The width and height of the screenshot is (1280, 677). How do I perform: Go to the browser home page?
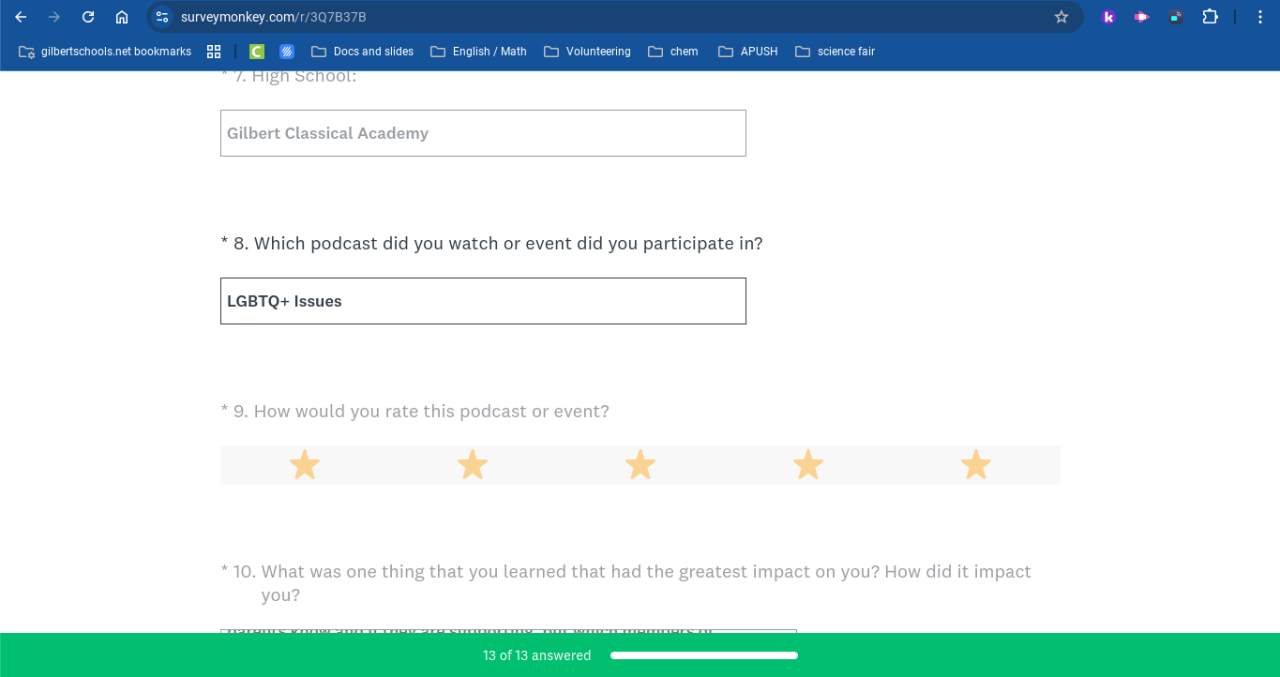click(x=122, y=17)
